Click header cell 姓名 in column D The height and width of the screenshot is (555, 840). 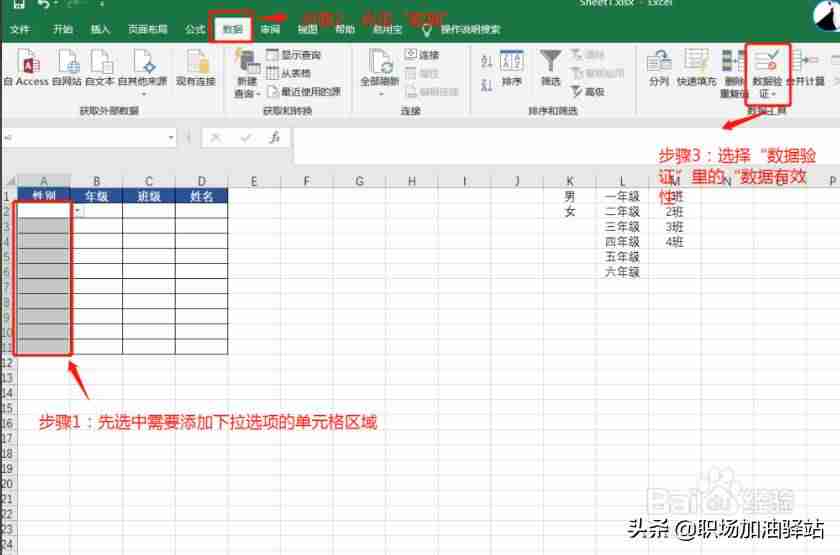[201, 196]
